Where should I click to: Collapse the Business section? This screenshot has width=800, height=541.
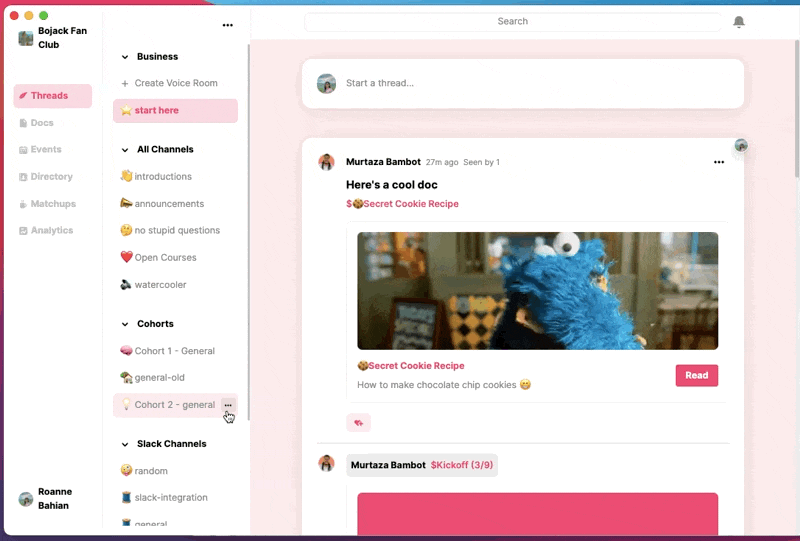pyautogui.click(x=125, y=57)
